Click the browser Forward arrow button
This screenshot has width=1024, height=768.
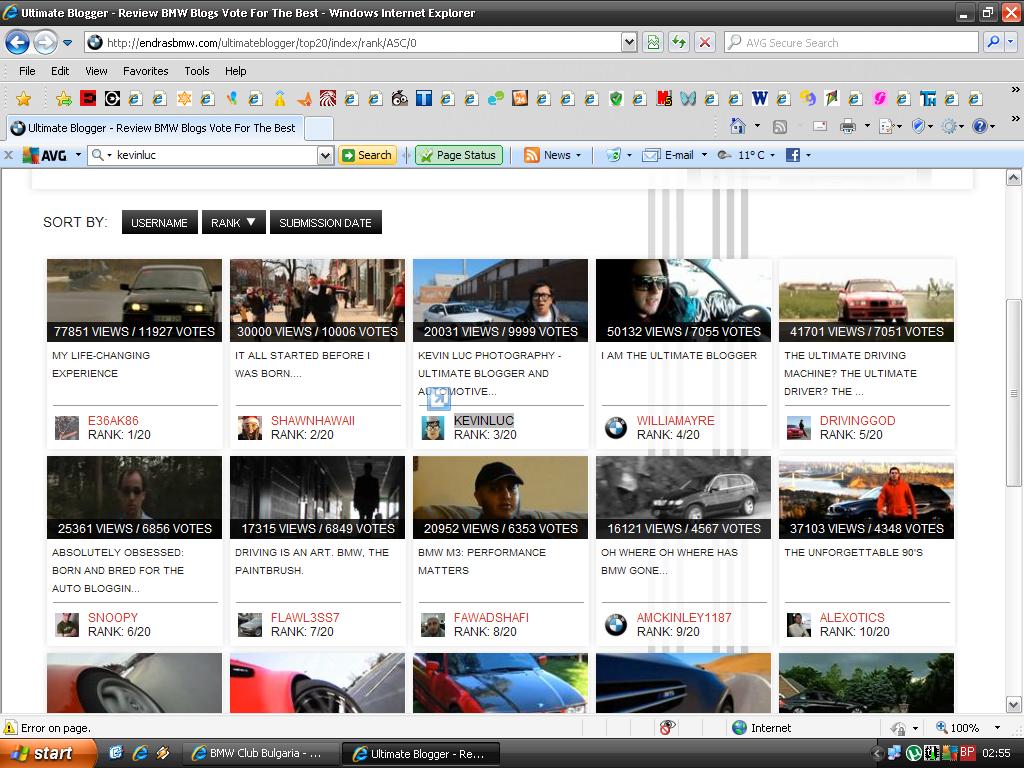(45, 43)
